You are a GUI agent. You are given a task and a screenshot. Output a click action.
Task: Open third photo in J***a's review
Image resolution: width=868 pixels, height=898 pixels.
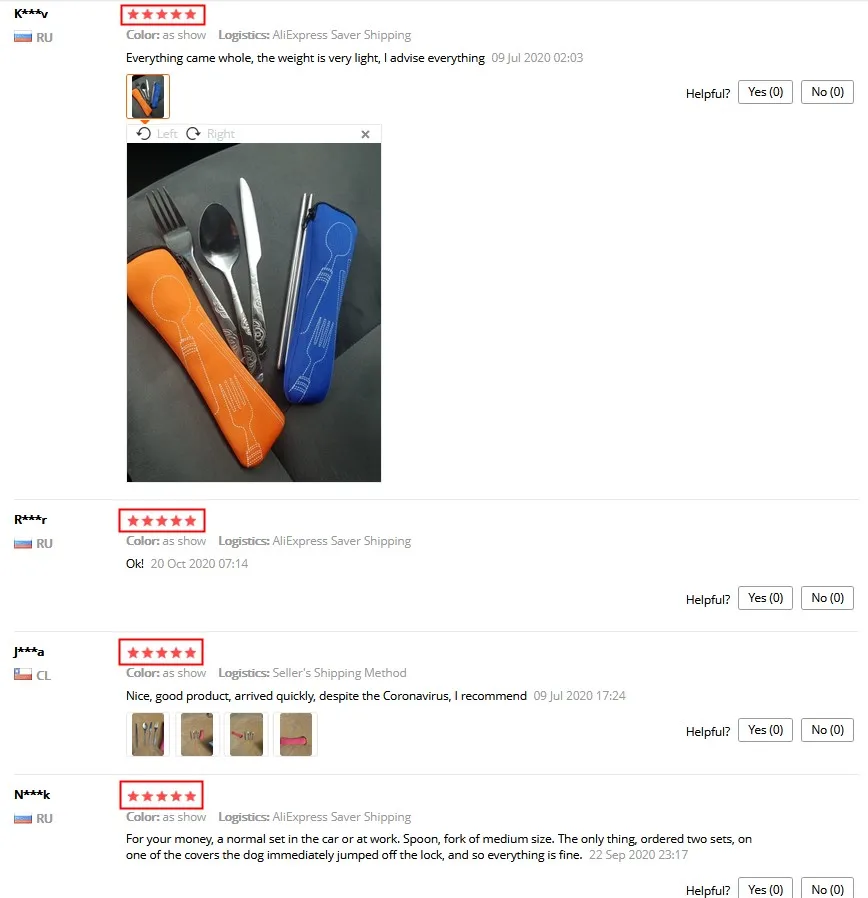point(246,734)
